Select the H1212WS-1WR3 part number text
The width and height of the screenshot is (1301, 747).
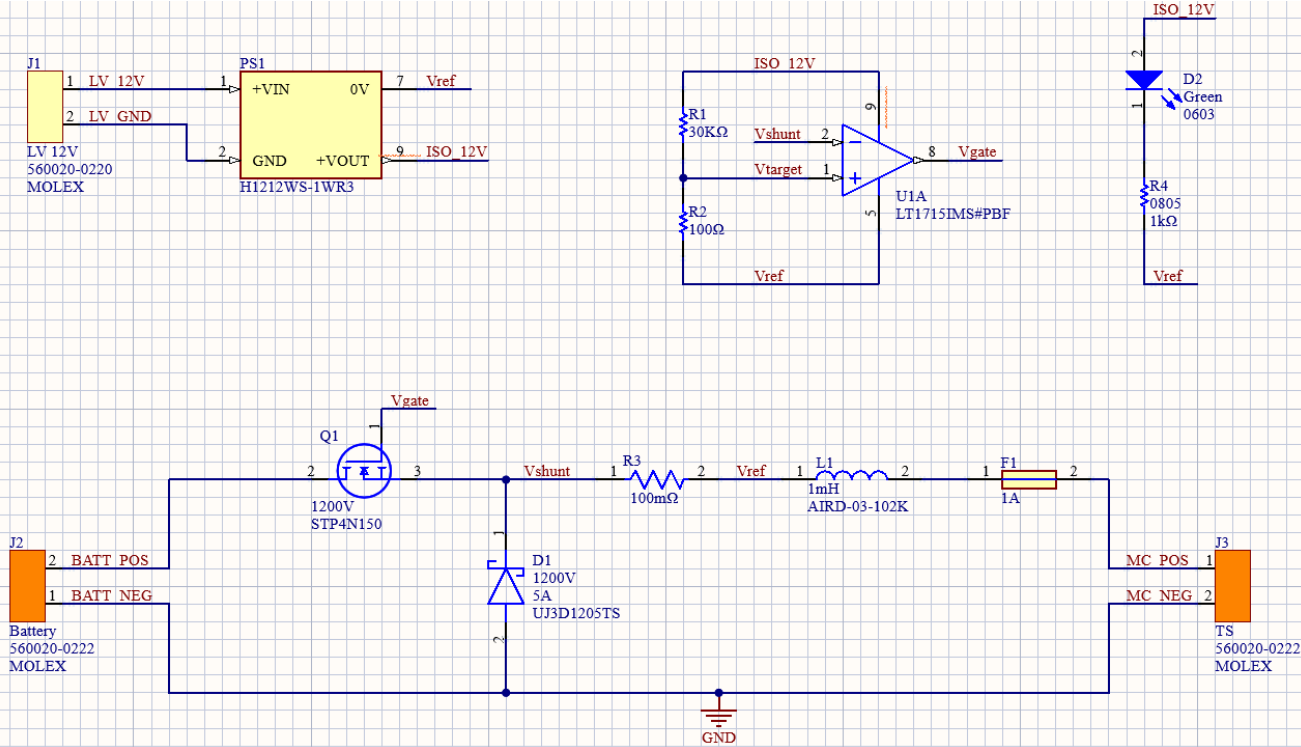(x=297, y=187)
